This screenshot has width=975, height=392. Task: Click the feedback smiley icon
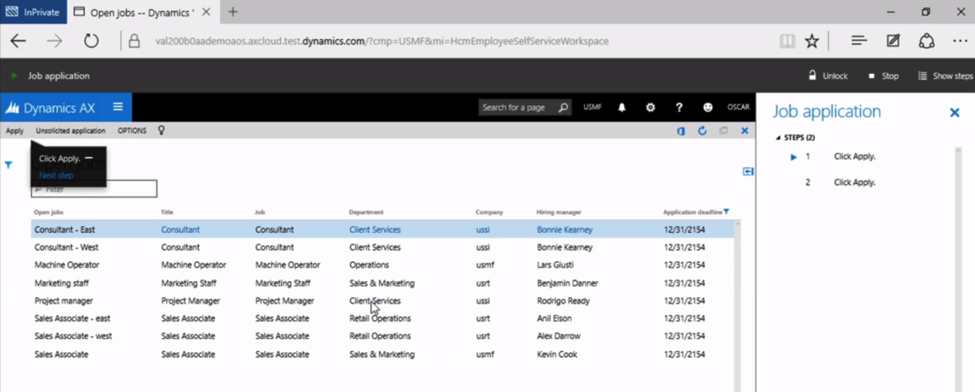(x=708, y=108)
